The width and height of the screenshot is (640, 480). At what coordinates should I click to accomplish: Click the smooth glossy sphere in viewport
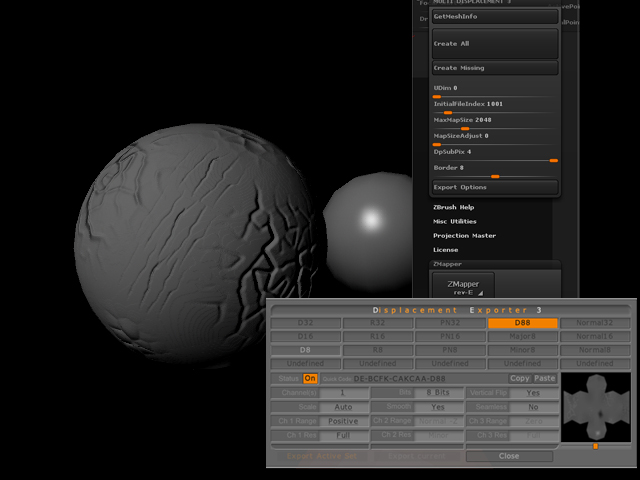(x=369, y=233)
